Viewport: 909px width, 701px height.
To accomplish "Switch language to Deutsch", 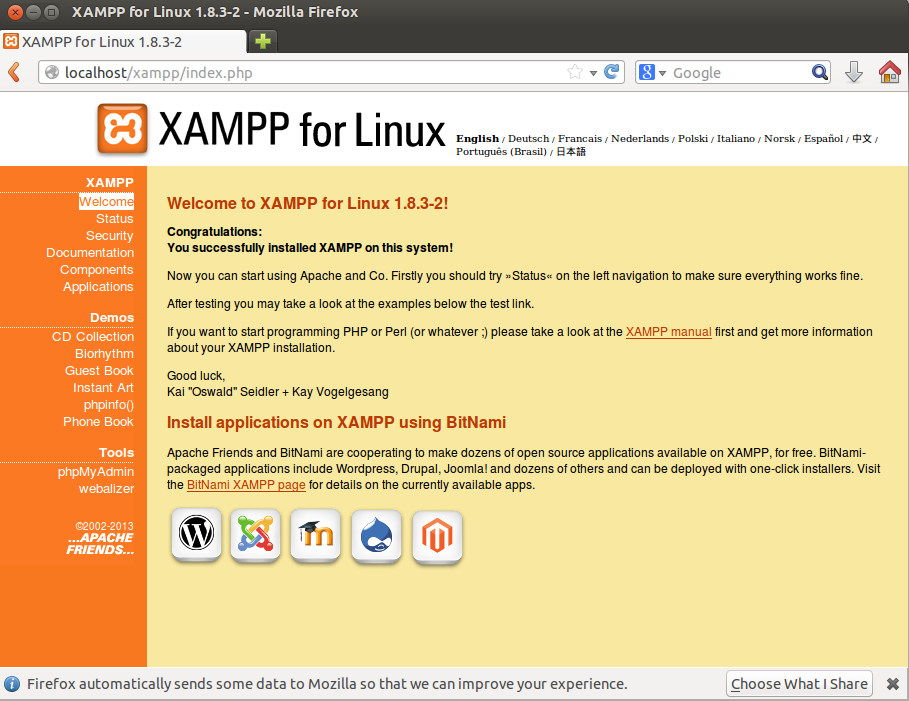I will click(x=529, y=139).
